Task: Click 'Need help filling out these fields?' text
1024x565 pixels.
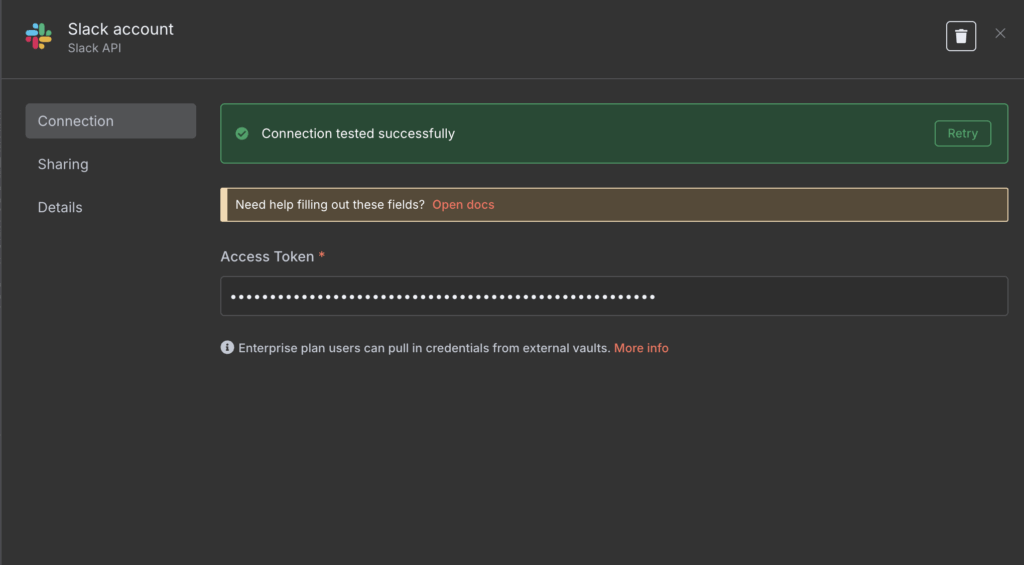Action: point(330,204)
